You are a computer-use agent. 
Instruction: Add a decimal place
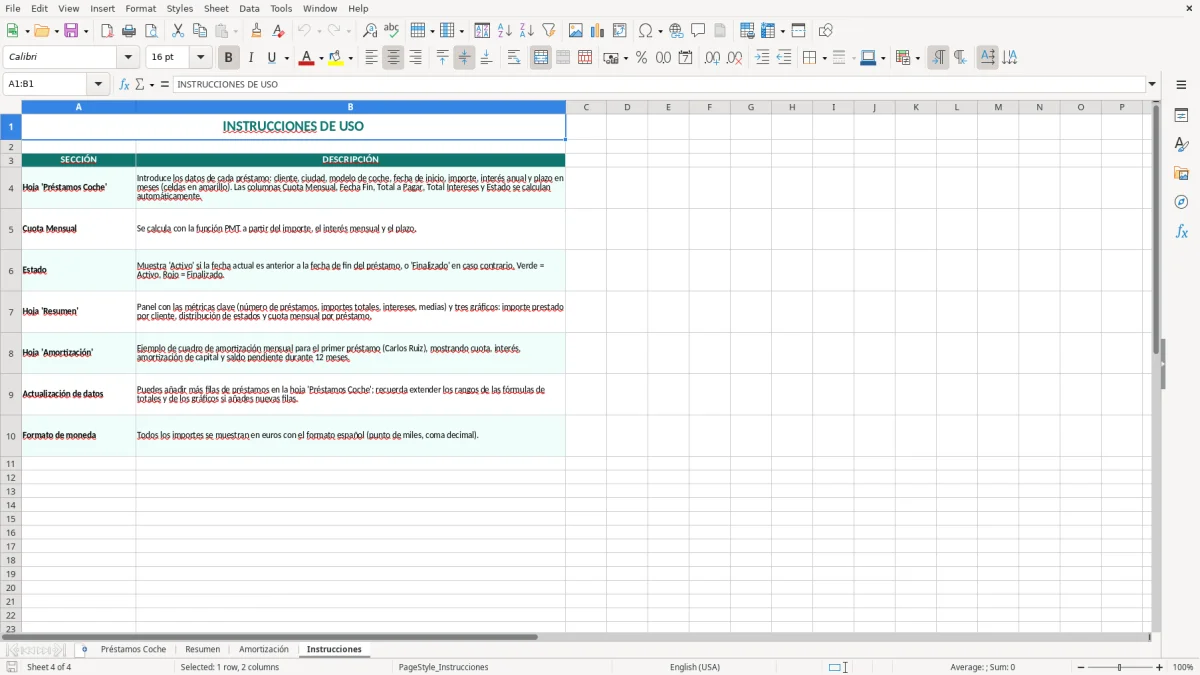tap(713, 58)
